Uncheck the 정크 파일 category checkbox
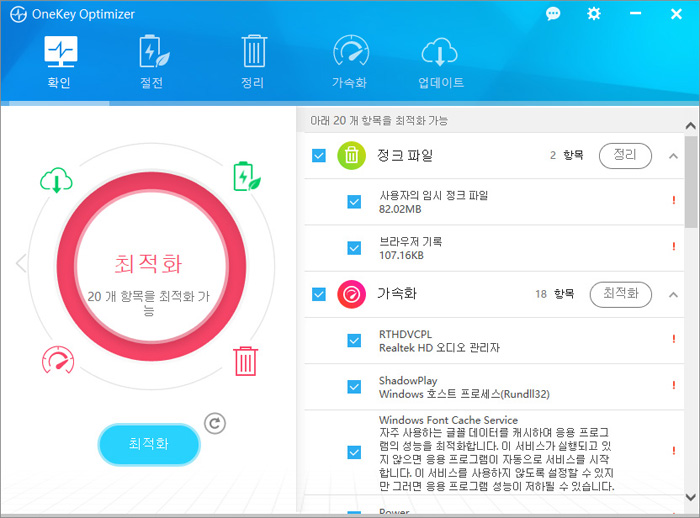 click(x=319, y=155)
